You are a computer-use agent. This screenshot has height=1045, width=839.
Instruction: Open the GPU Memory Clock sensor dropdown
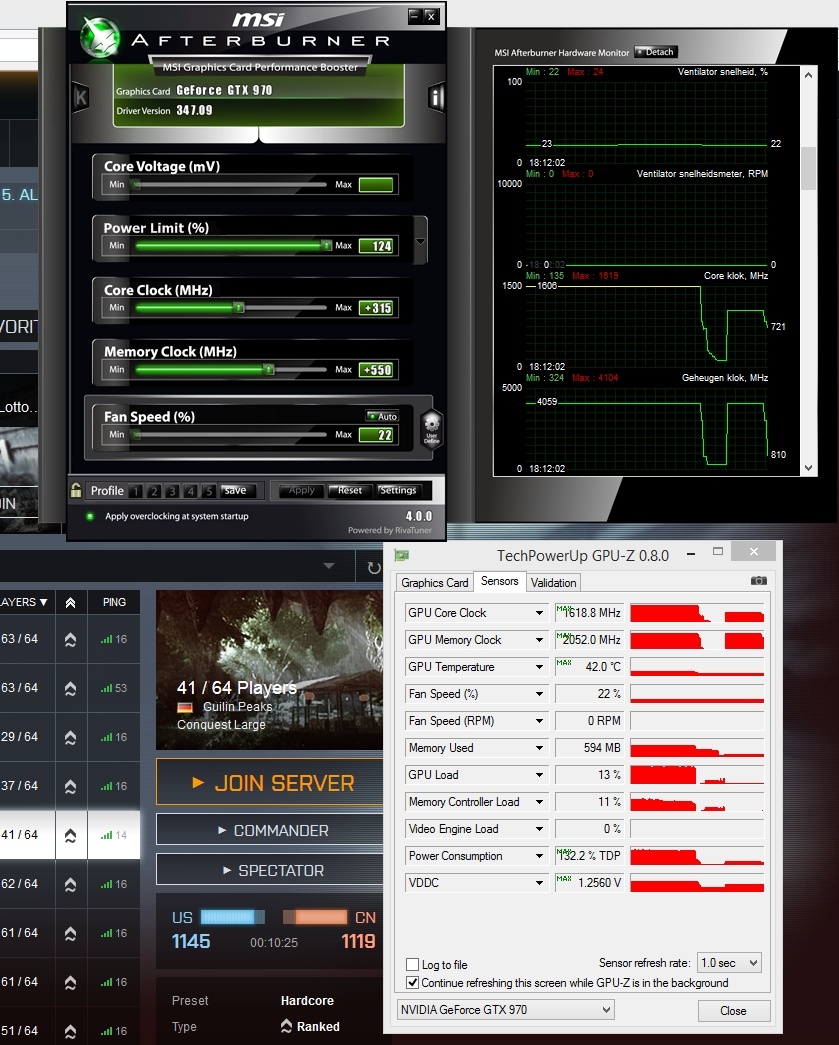click(539, 640)
